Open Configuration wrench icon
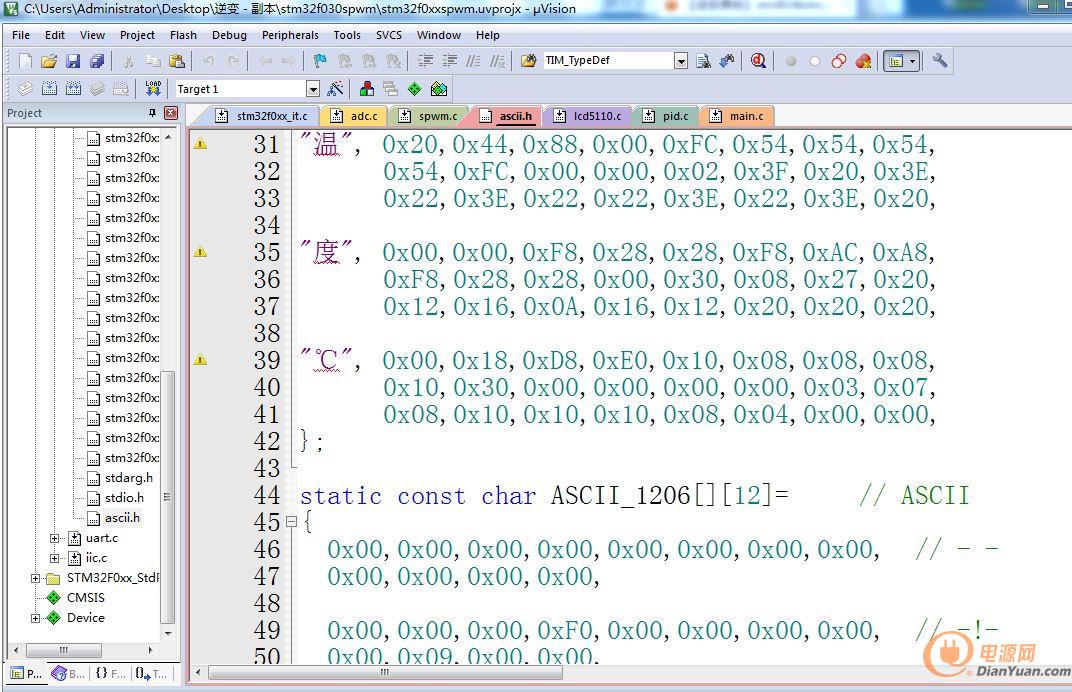Image resolution: width=1072 pixels, height=692 pixels. pos(940,61)
